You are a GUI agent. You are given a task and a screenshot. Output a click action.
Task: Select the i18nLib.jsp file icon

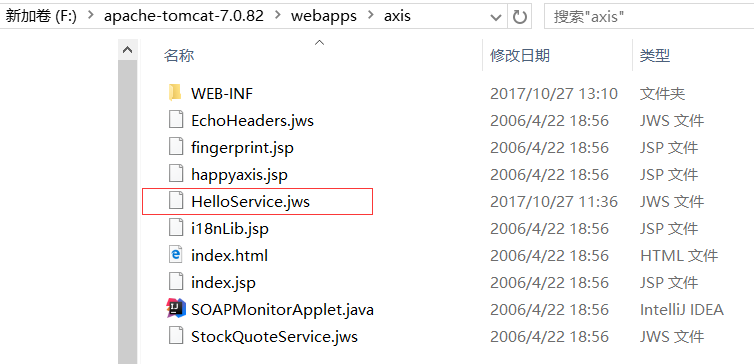click(x=176, y=228)
